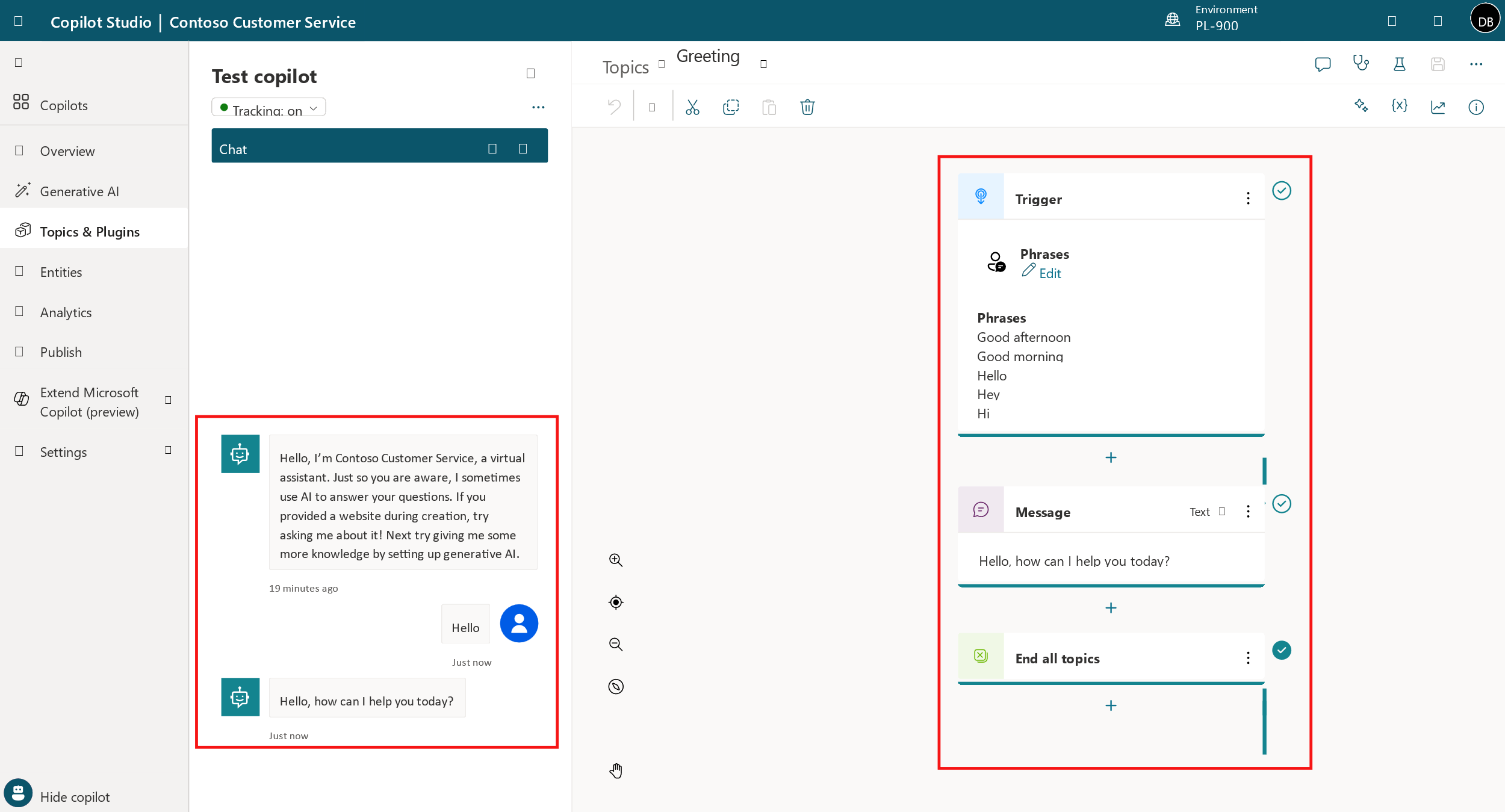Add a node below the Trigger node
The image size is (1505, 812).
point(1111,458)
